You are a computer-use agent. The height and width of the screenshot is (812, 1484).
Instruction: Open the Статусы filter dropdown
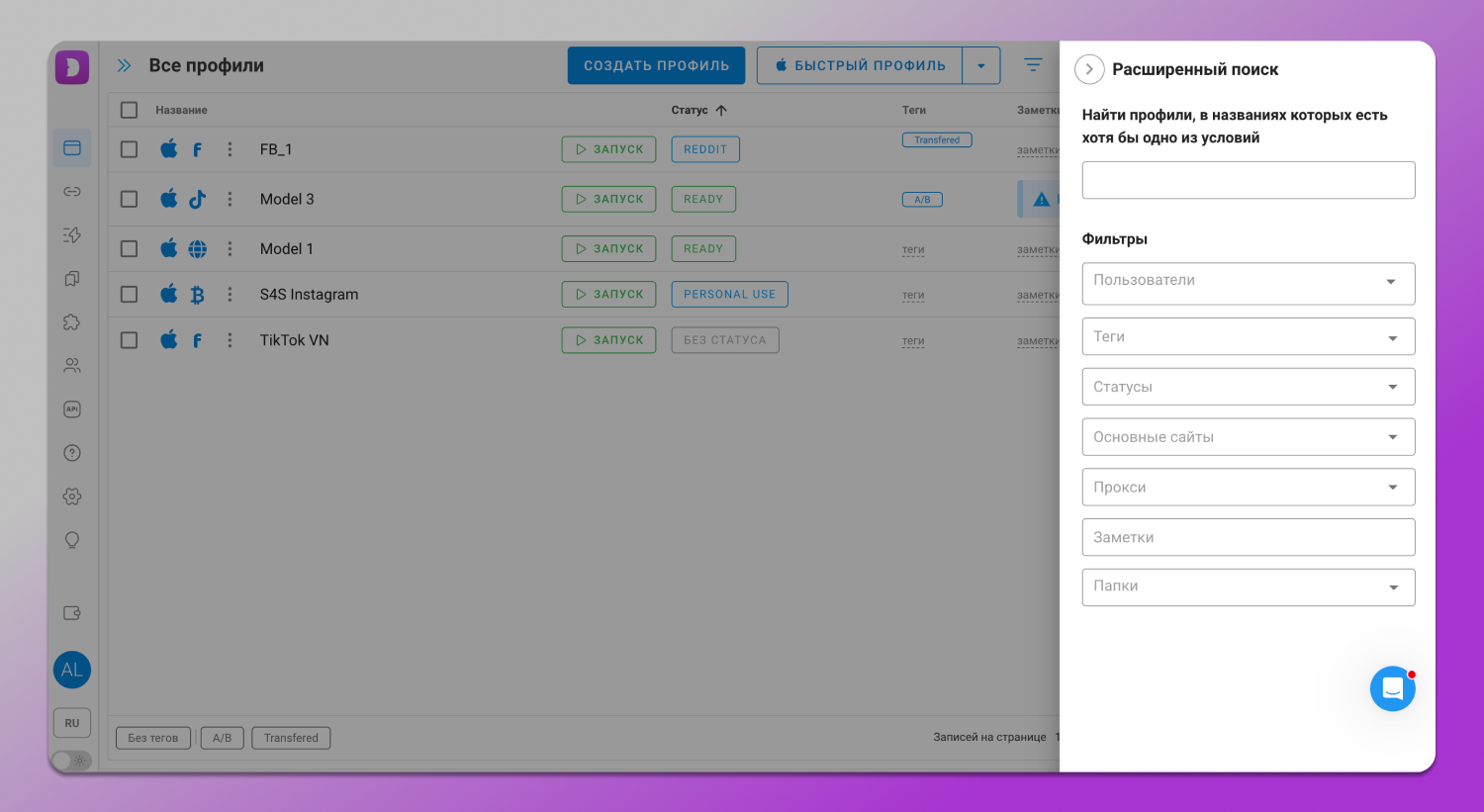tap(1248, 387)
